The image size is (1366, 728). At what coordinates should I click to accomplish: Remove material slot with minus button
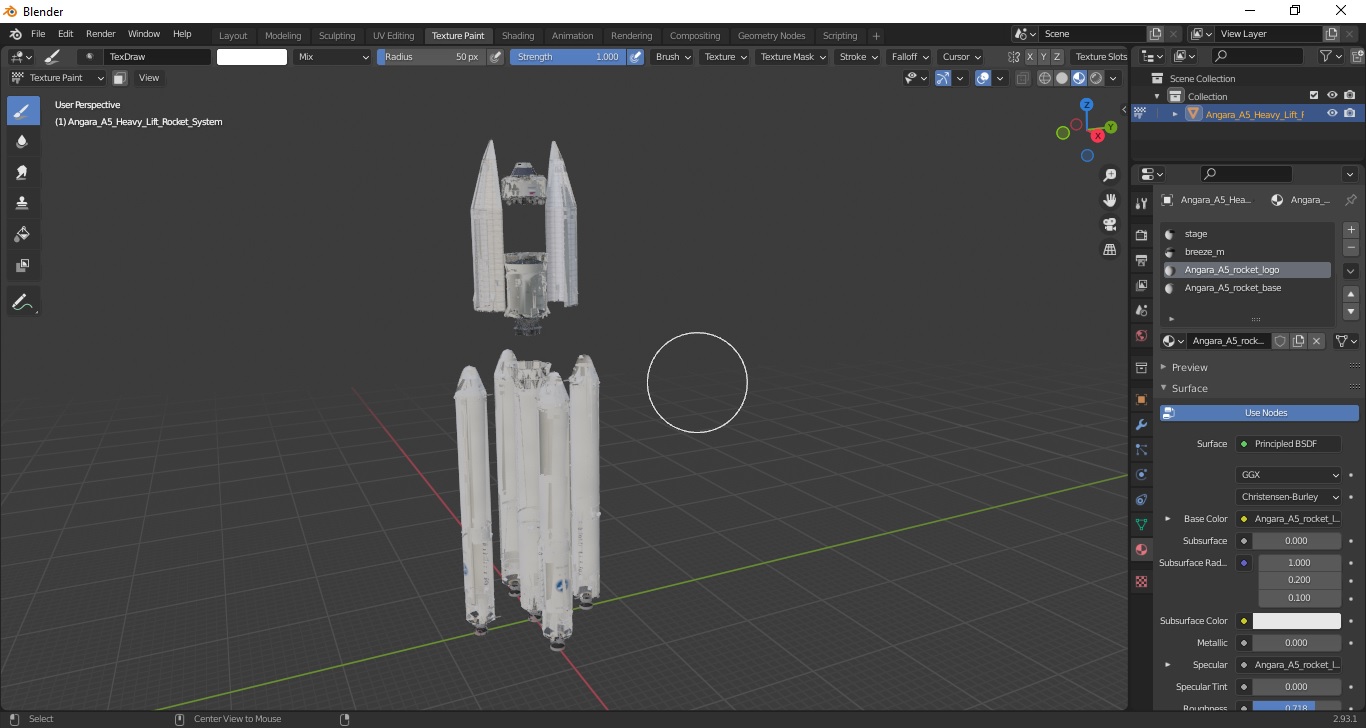tap(1351, 247)
